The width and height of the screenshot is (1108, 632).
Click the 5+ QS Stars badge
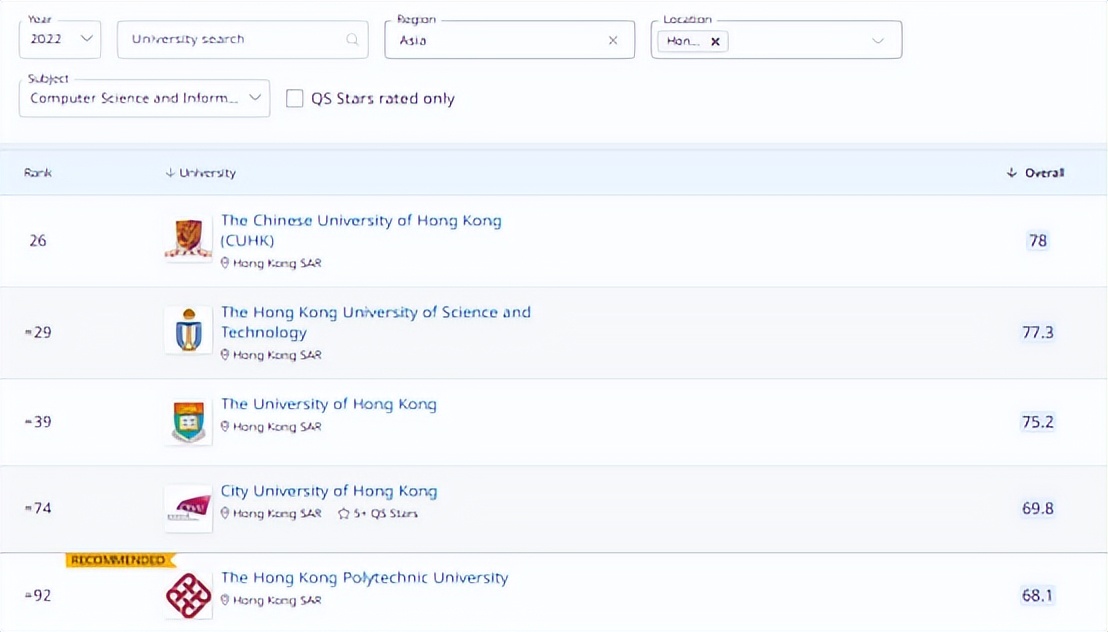click(x=378, y=514)
